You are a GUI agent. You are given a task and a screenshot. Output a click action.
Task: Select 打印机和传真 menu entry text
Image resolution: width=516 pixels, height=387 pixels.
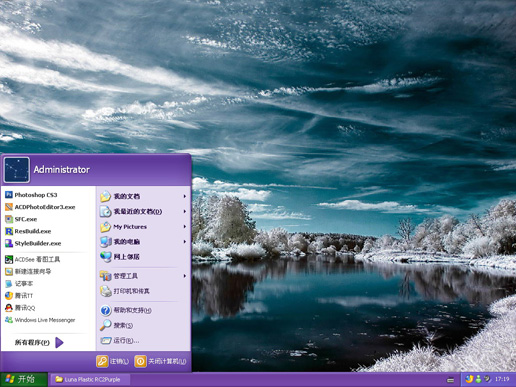pos(131,291)
